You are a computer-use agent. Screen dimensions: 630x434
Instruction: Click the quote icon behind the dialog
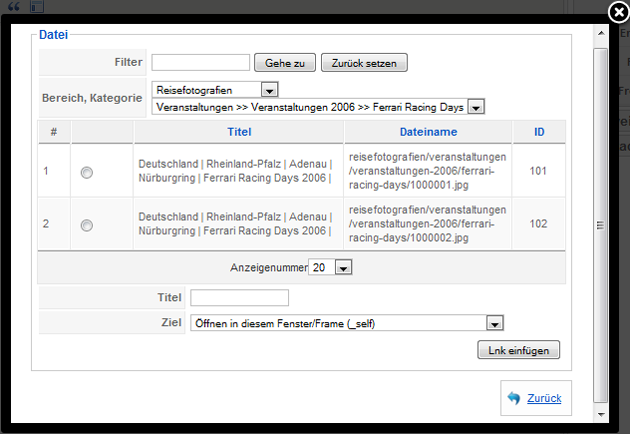point(13,6)
